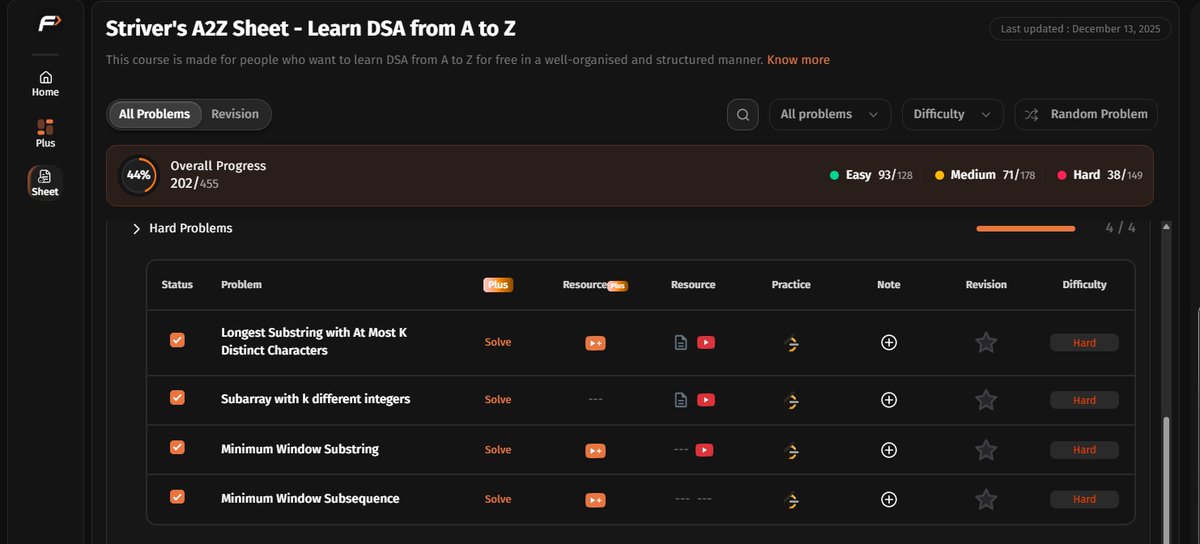Open practice link for Minimum Window Subsequence
Screen dimensions: 1200x544
(791, 499)
